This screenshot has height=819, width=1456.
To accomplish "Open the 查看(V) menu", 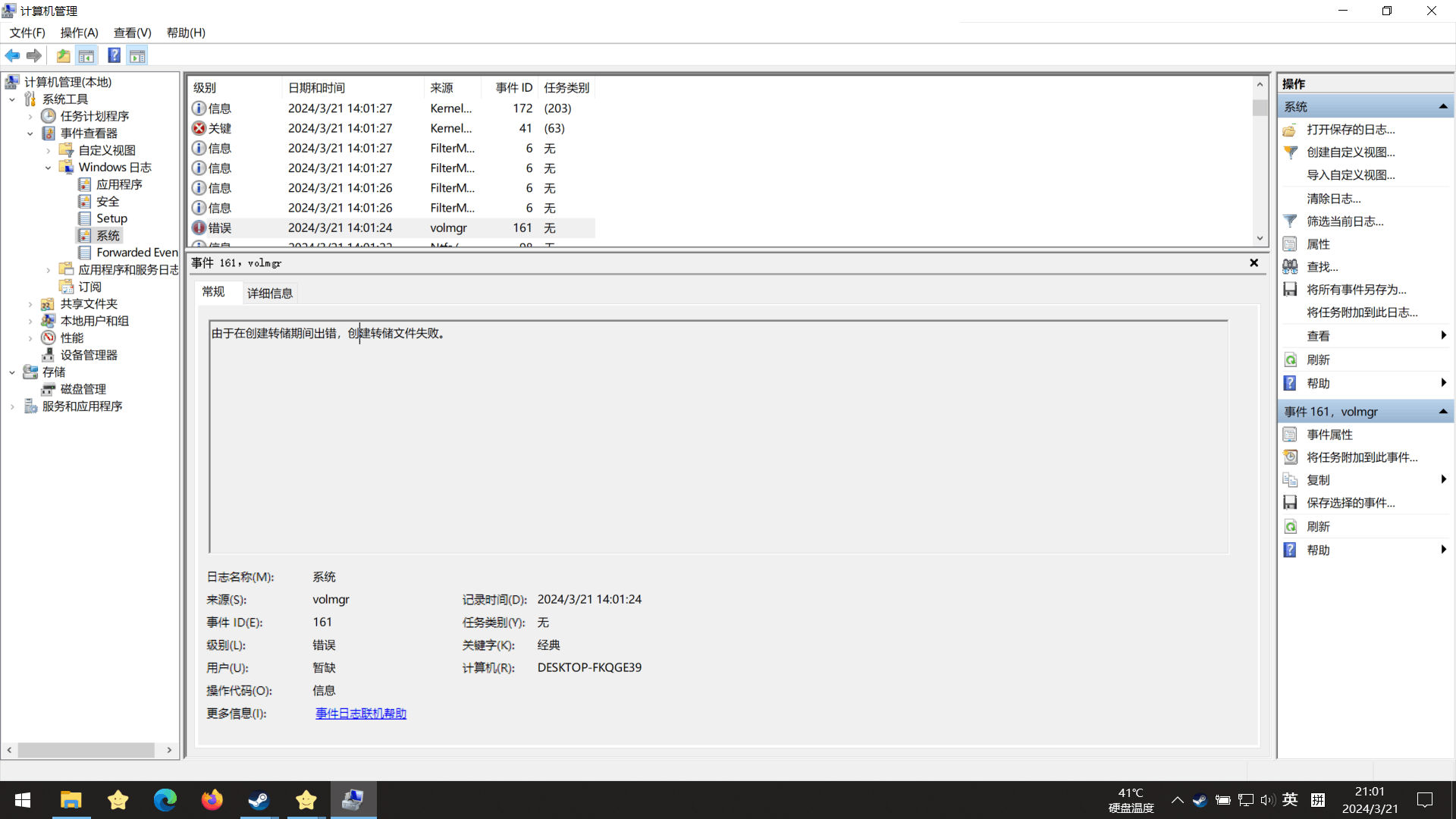I will click(132, 33).
